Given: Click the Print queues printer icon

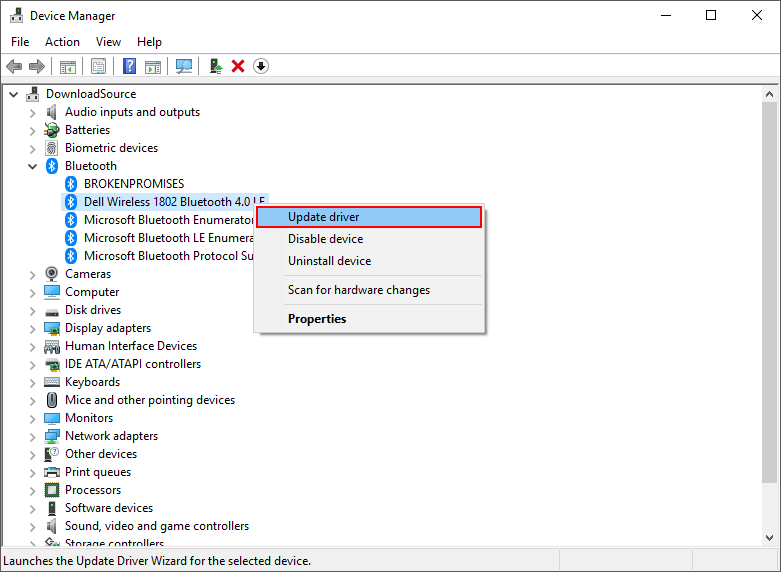Looking at the screenshot, I should [x=52, y=472].
